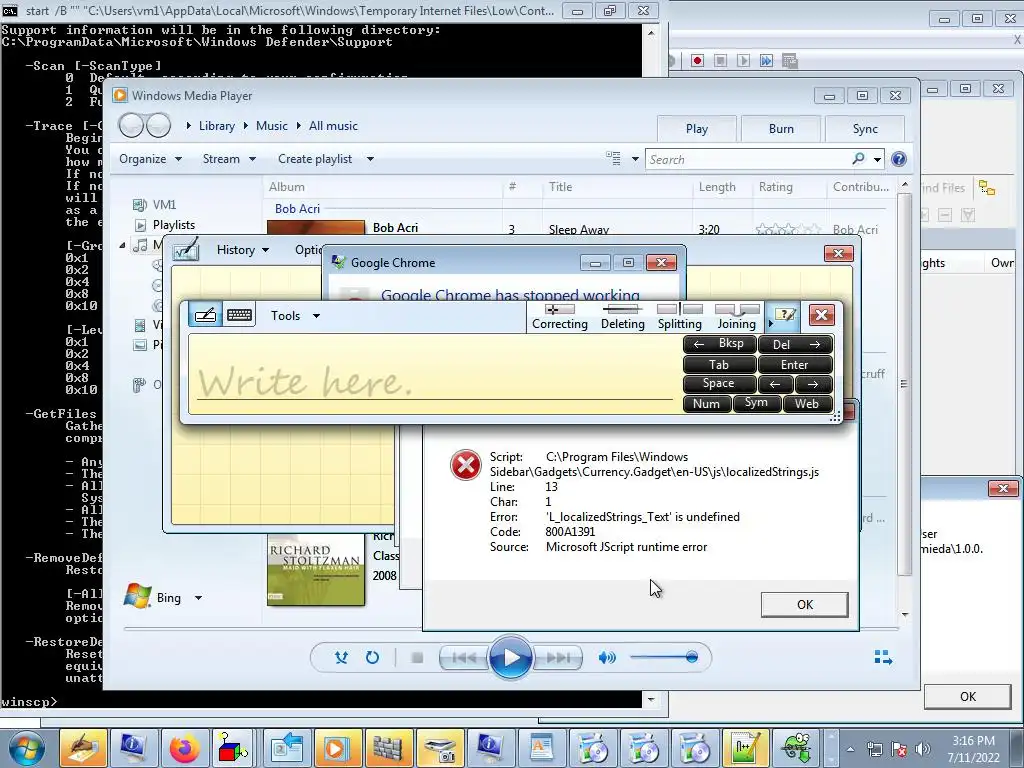Click the right arrow key in Input Panel

(x=814, y=384)
